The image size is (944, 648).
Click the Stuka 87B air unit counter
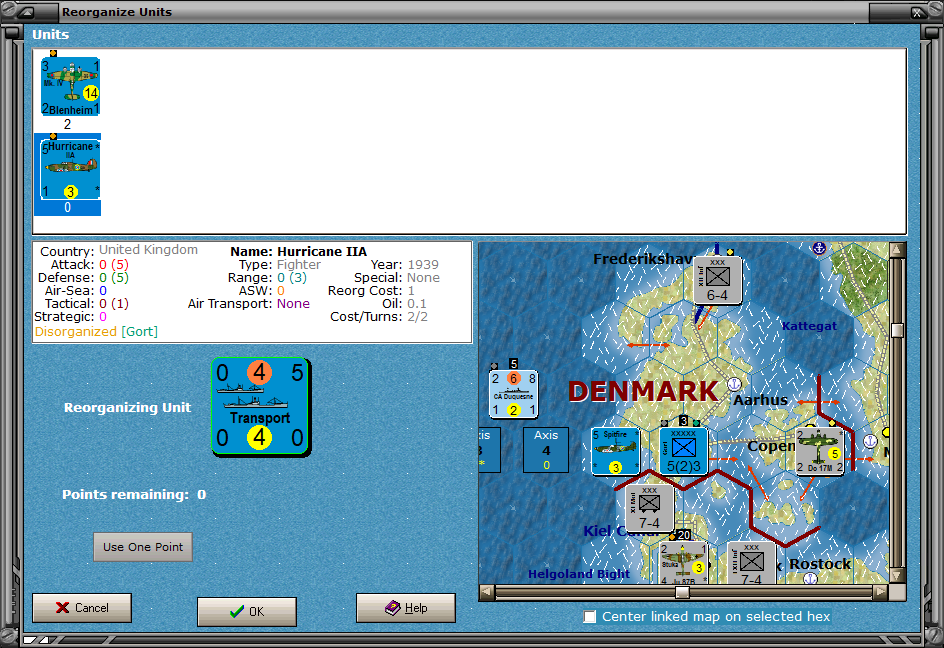[x=683, y=562]
